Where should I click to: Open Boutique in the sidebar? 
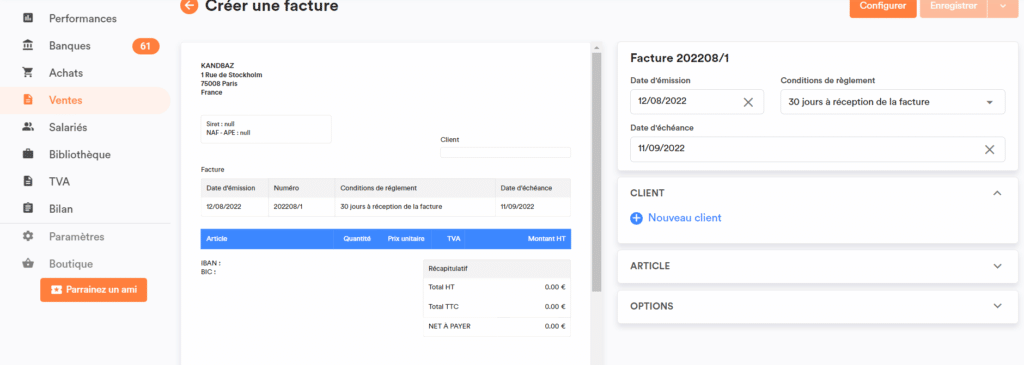pyautogui.click(x=71, y=264)
